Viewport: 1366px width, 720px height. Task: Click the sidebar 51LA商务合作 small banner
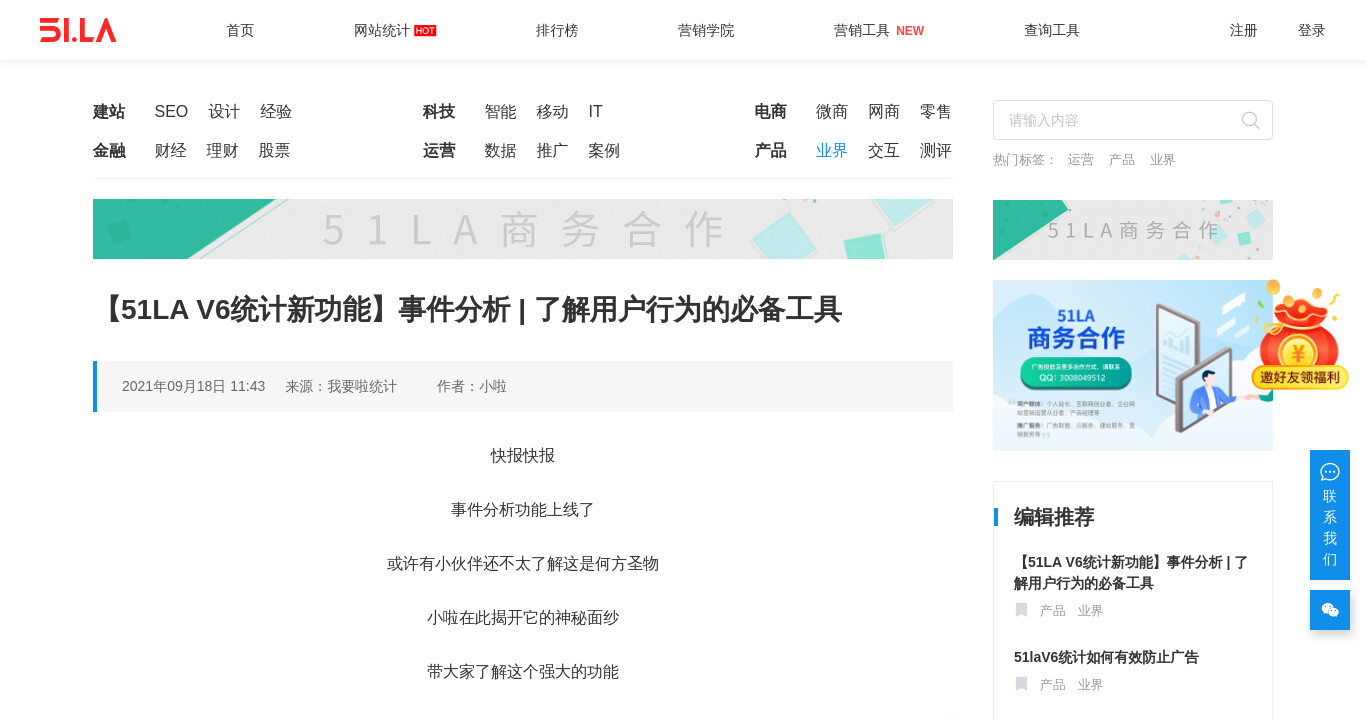click(x=1133, y=230)
